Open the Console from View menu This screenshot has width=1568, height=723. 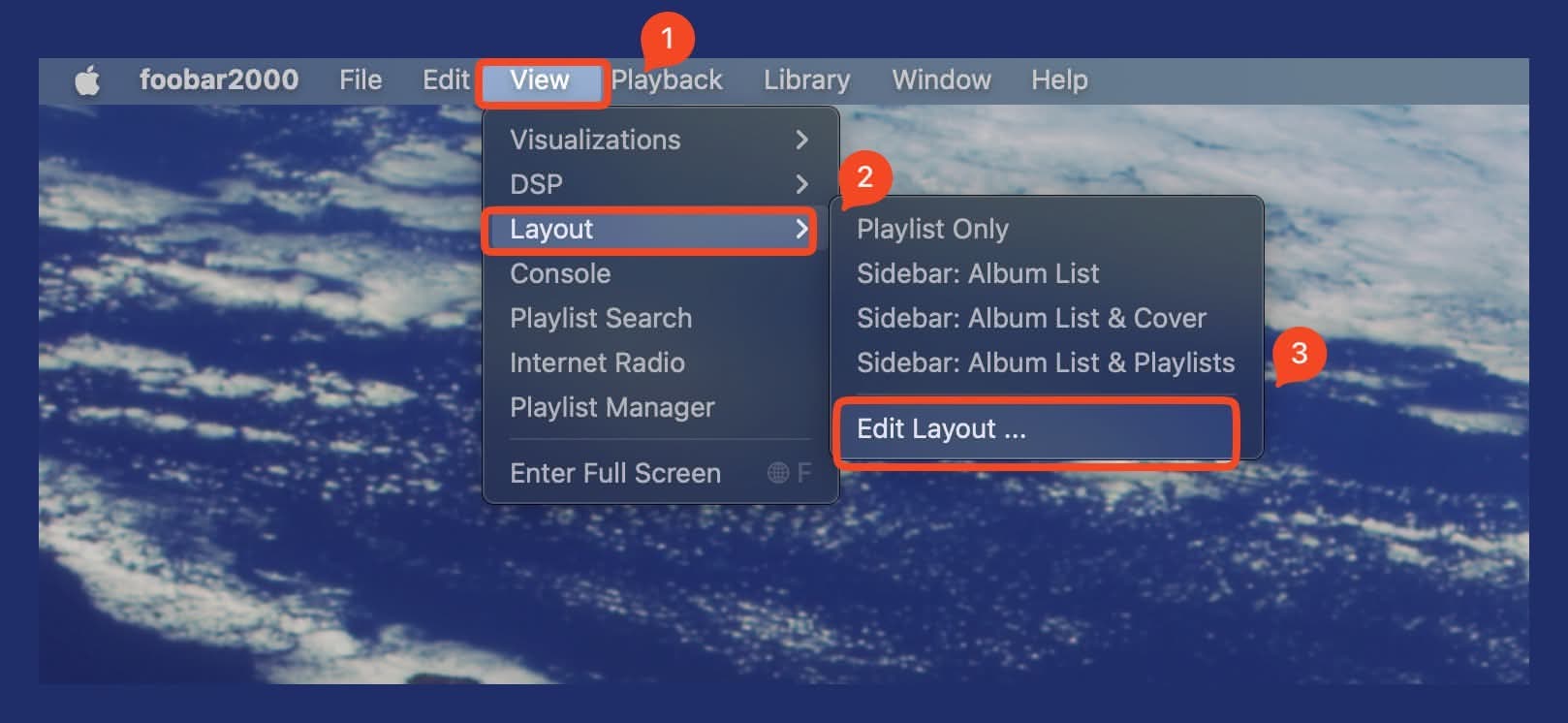point(660,273)
